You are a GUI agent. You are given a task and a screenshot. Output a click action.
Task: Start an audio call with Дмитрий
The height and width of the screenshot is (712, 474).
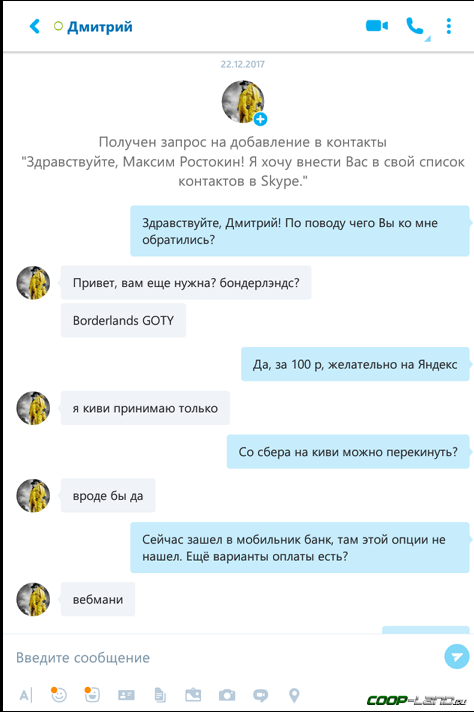click(414, 26)
